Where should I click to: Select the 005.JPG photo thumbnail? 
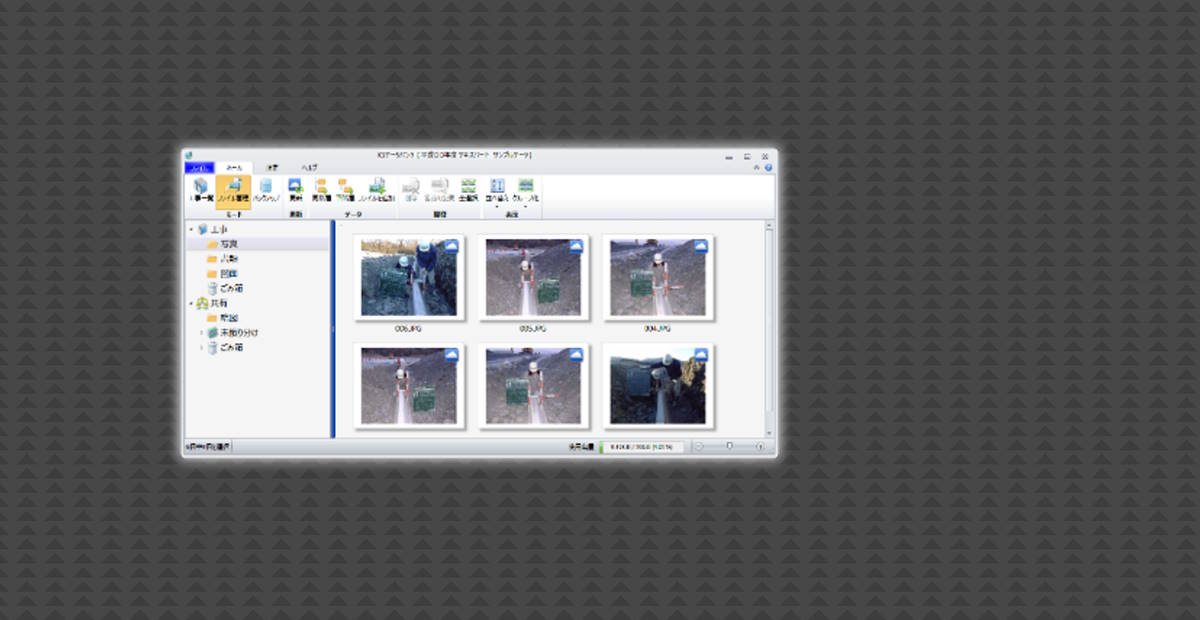pos(533,277)
